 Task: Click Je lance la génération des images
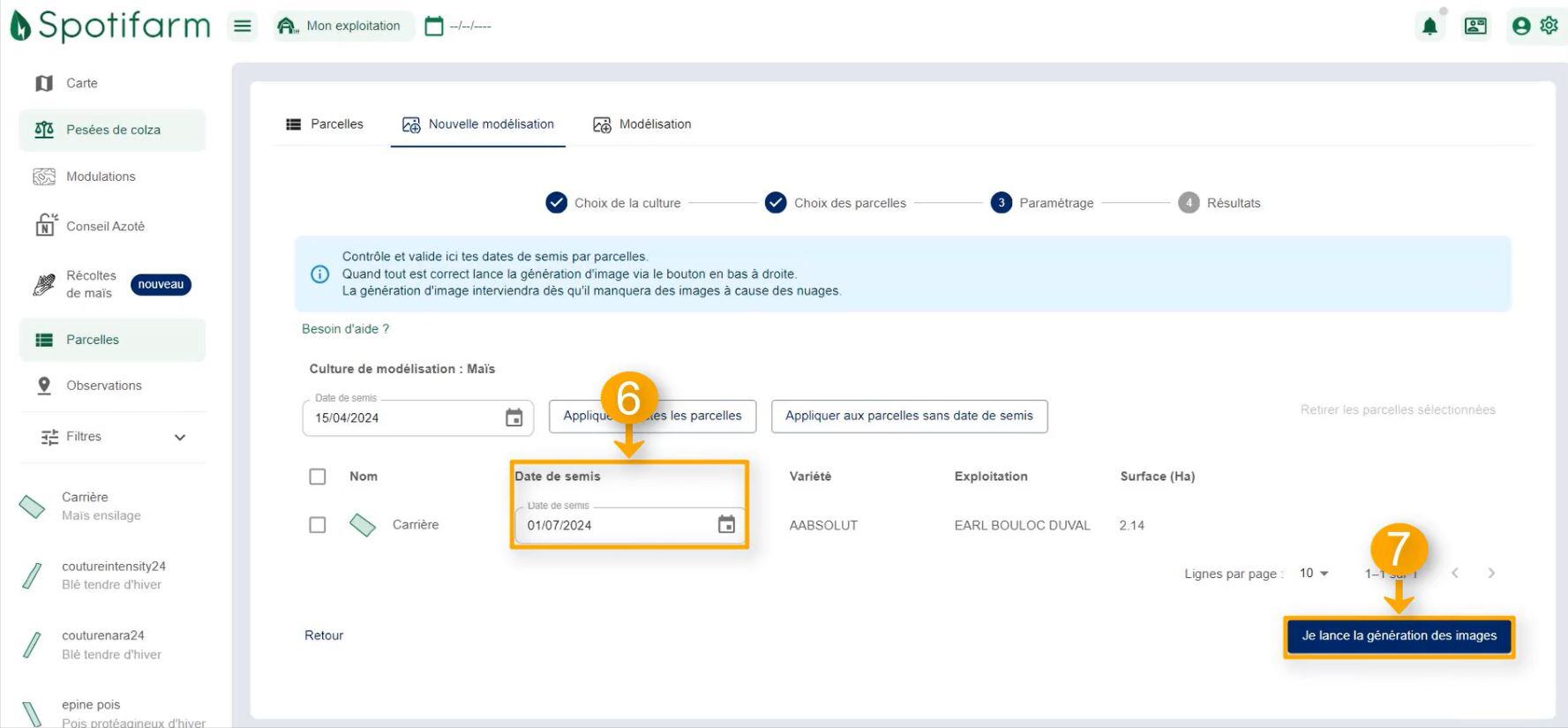pos(1399,636)
